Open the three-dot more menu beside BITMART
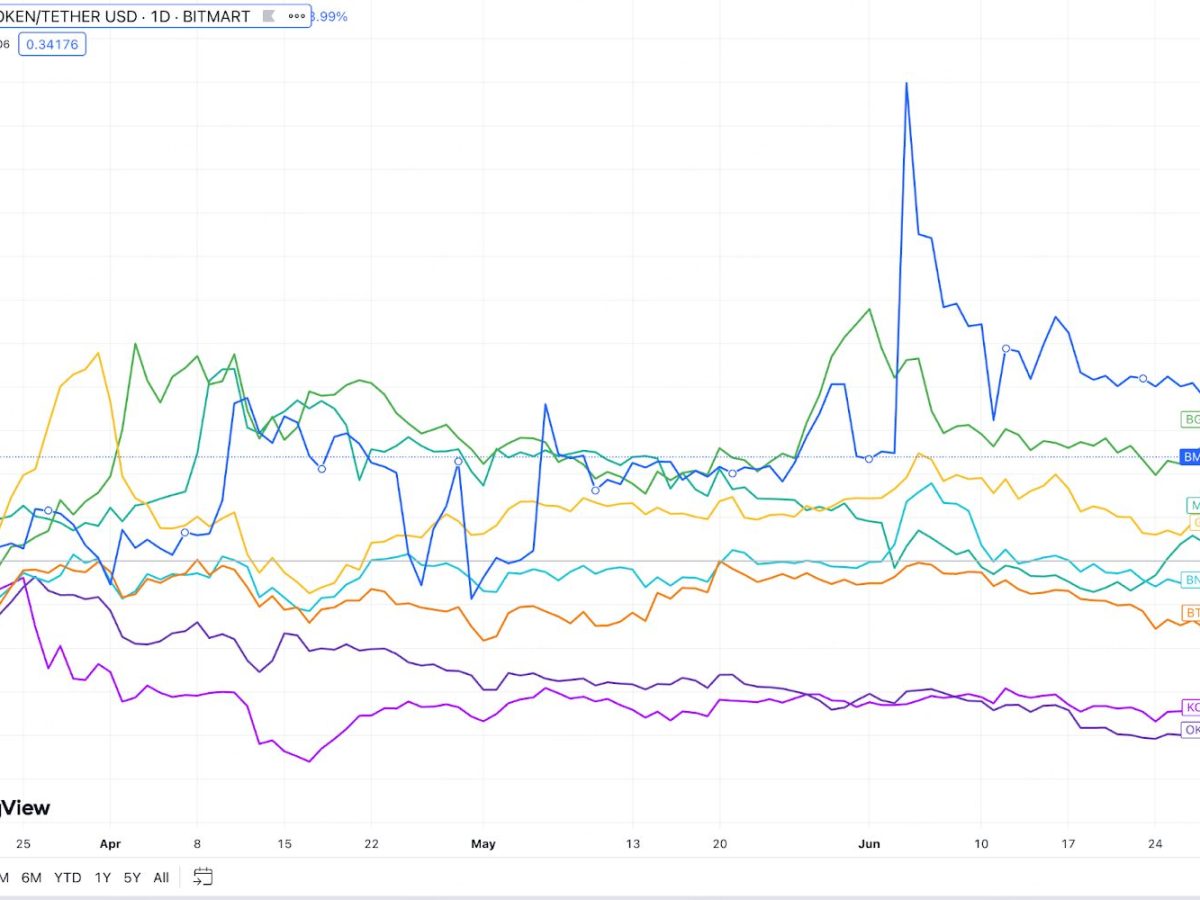This screenshot has width=1200, height=900. [x=296, y=17]
